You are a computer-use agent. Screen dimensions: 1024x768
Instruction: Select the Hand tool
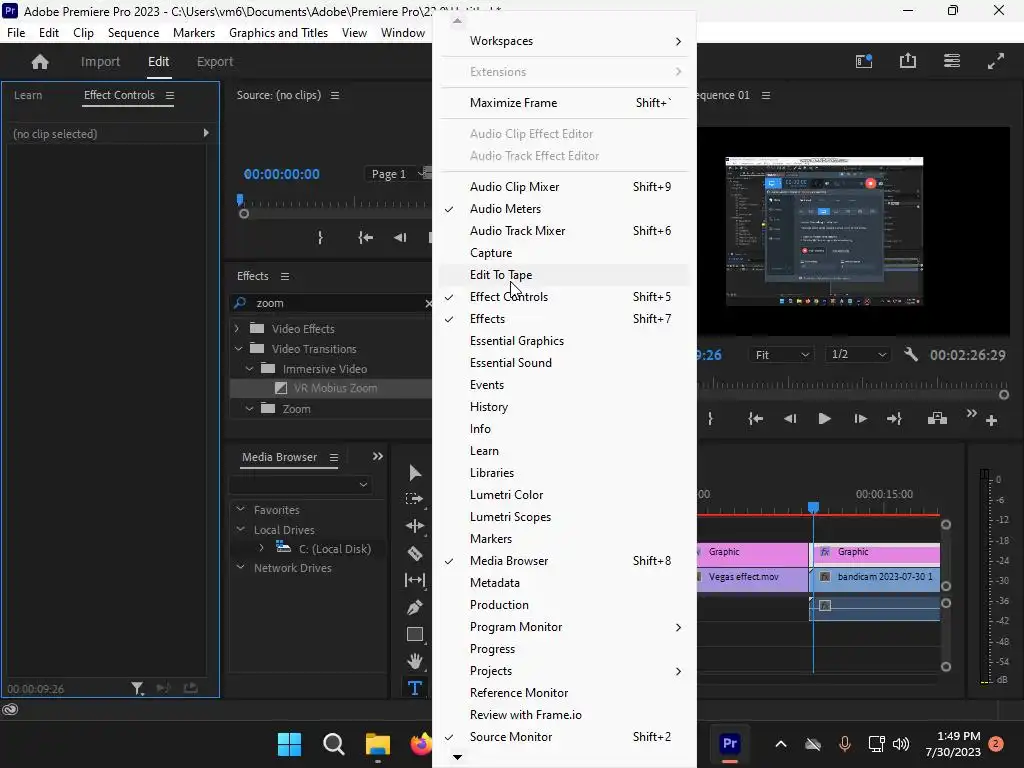point(415,661)
